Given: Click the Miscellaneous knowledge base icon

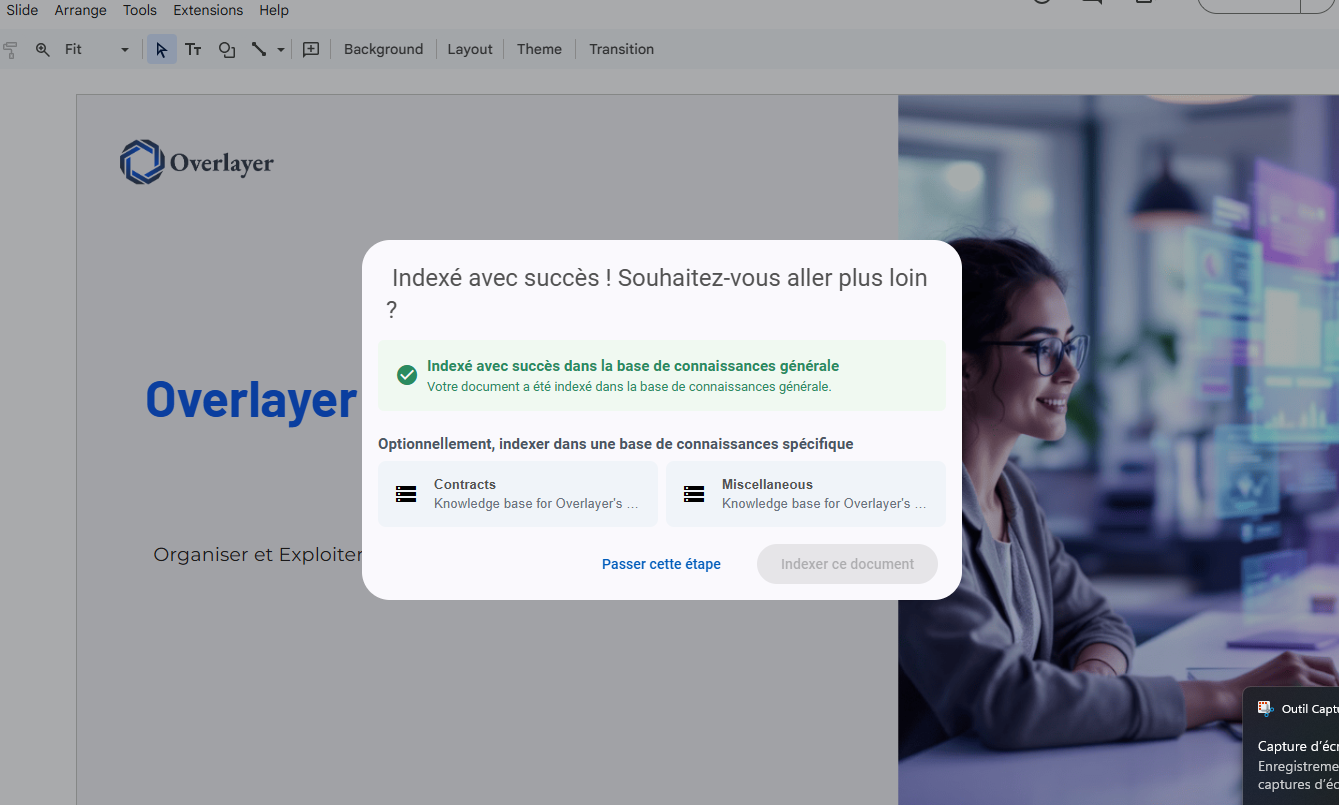Looking at the screenshot, I should coord(694,494).
